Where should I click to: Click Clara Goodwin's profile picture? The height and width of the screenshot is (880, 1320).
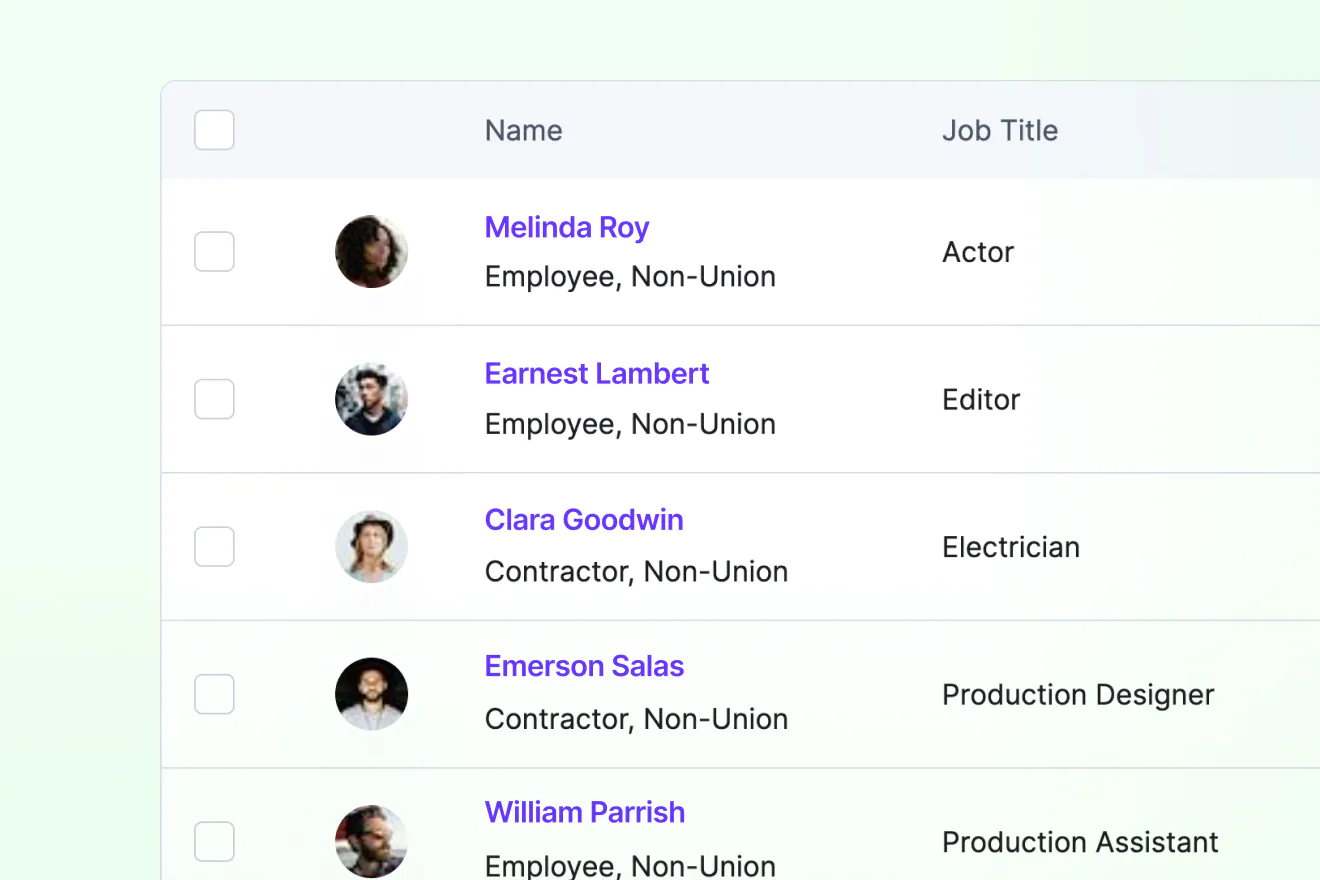pos(371,547)
